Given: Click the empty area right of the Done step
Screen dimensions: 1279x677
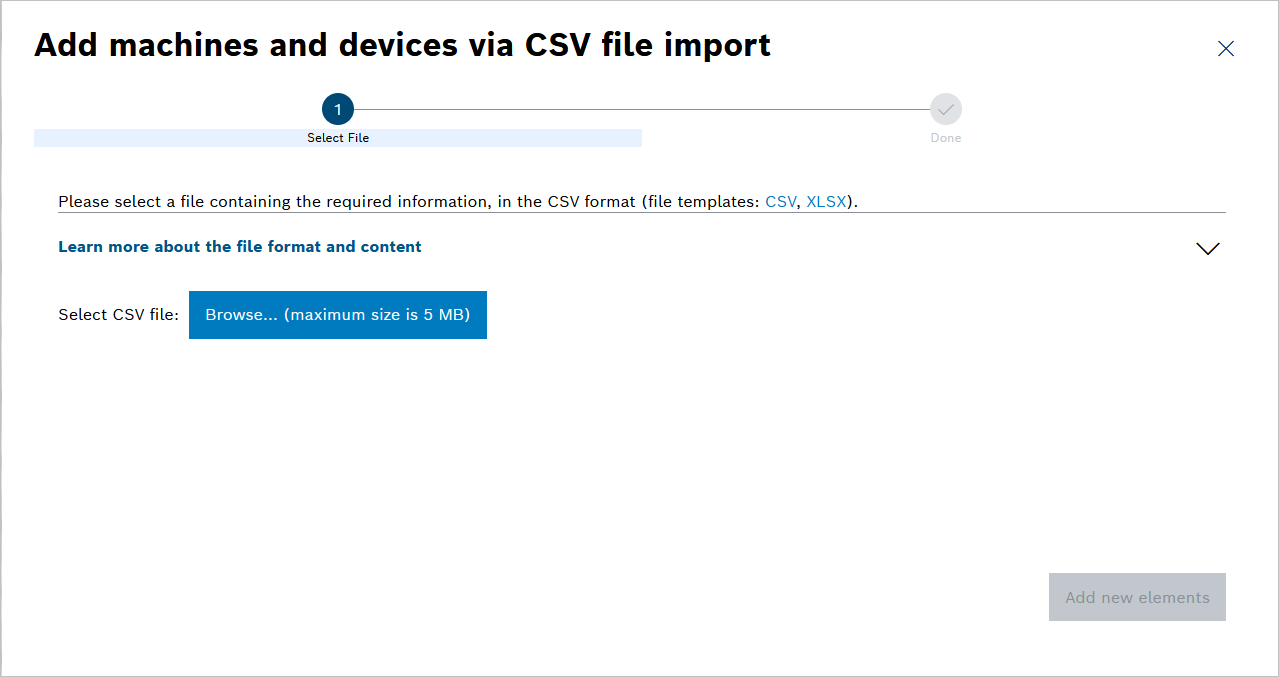Looking at the screenshot, I should pyautogui.click(x=1100, y=115).
